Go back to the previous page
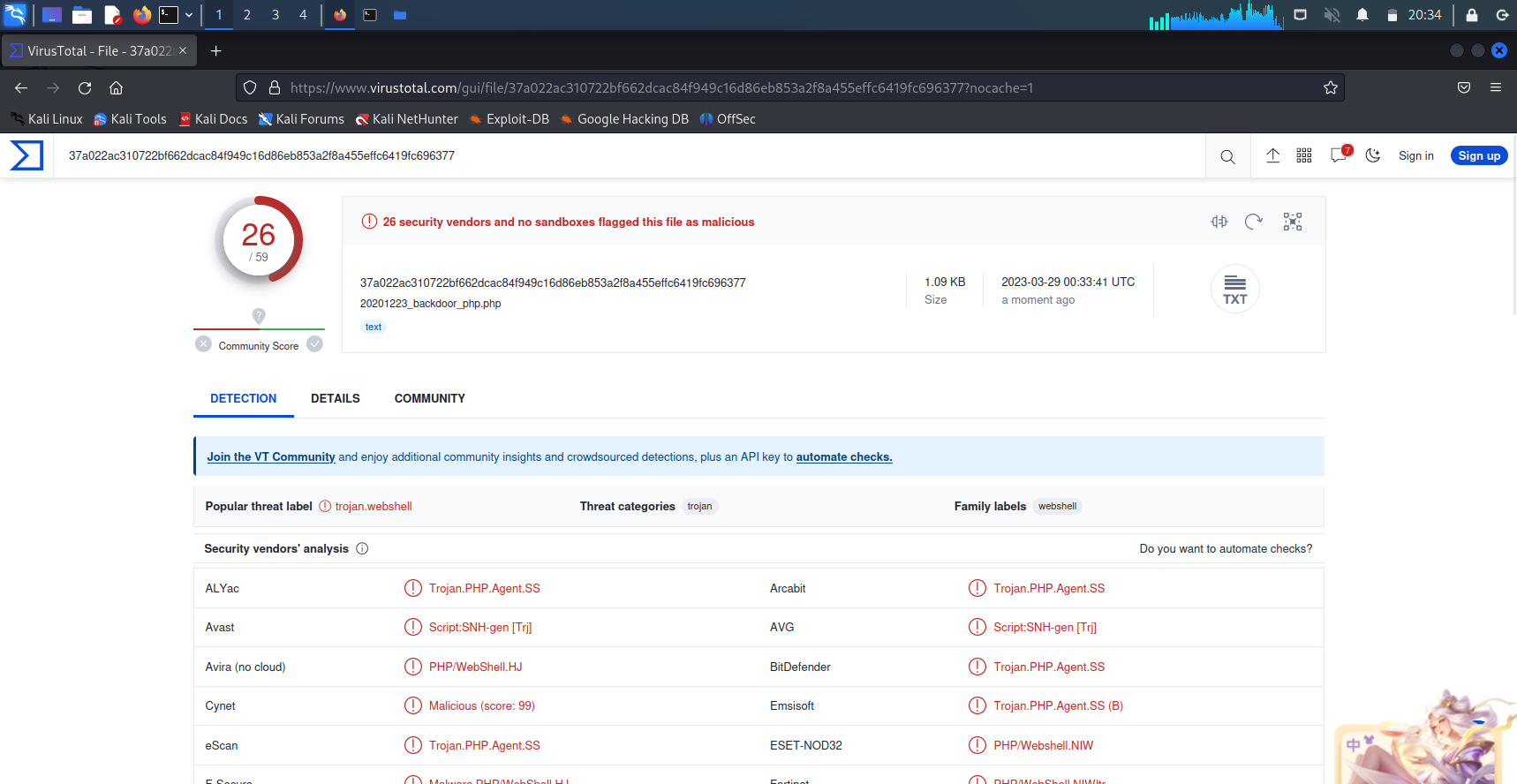 point(21,87)
